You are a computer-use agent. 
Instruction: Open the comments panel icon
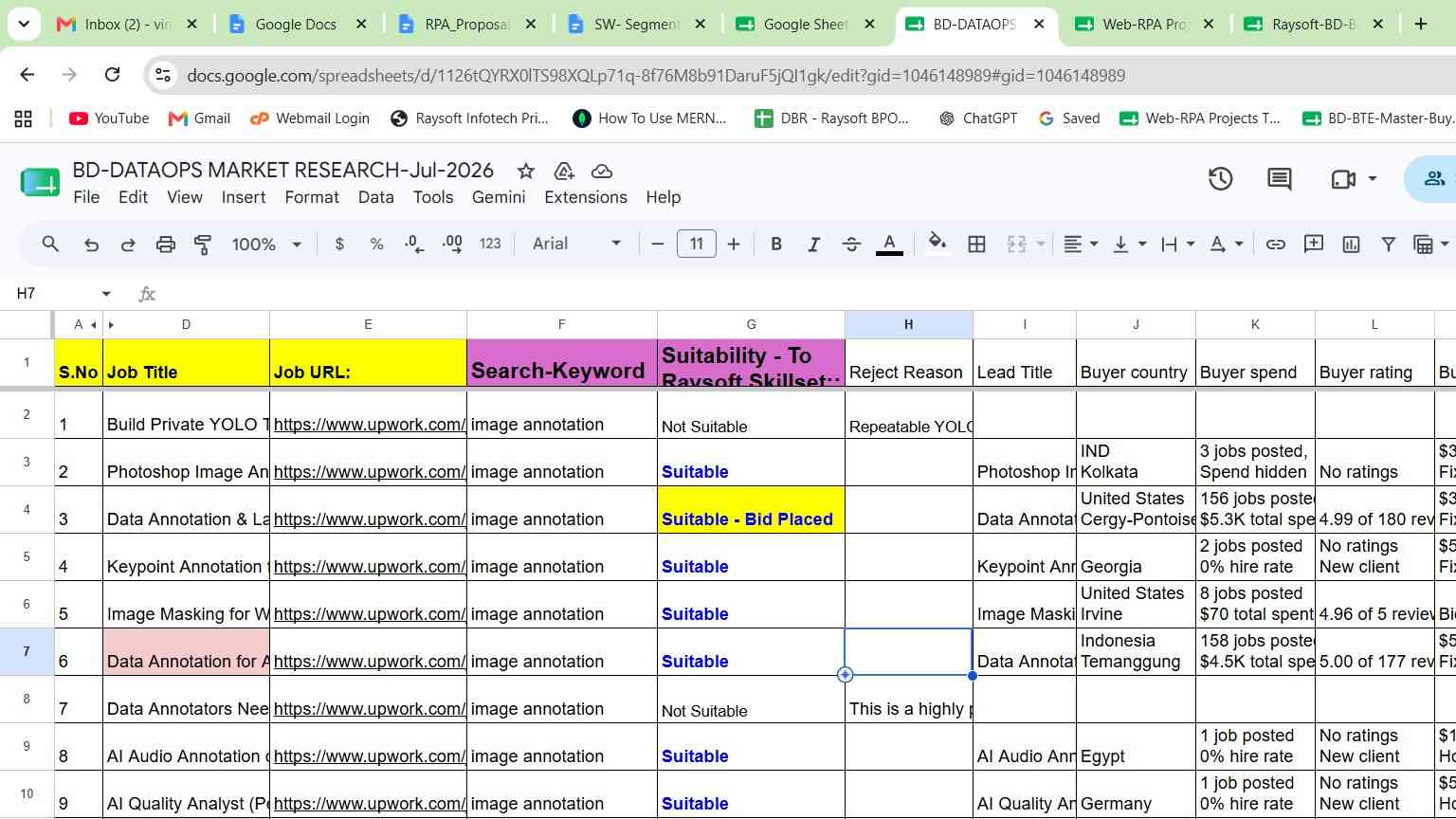pos(1279,178)
